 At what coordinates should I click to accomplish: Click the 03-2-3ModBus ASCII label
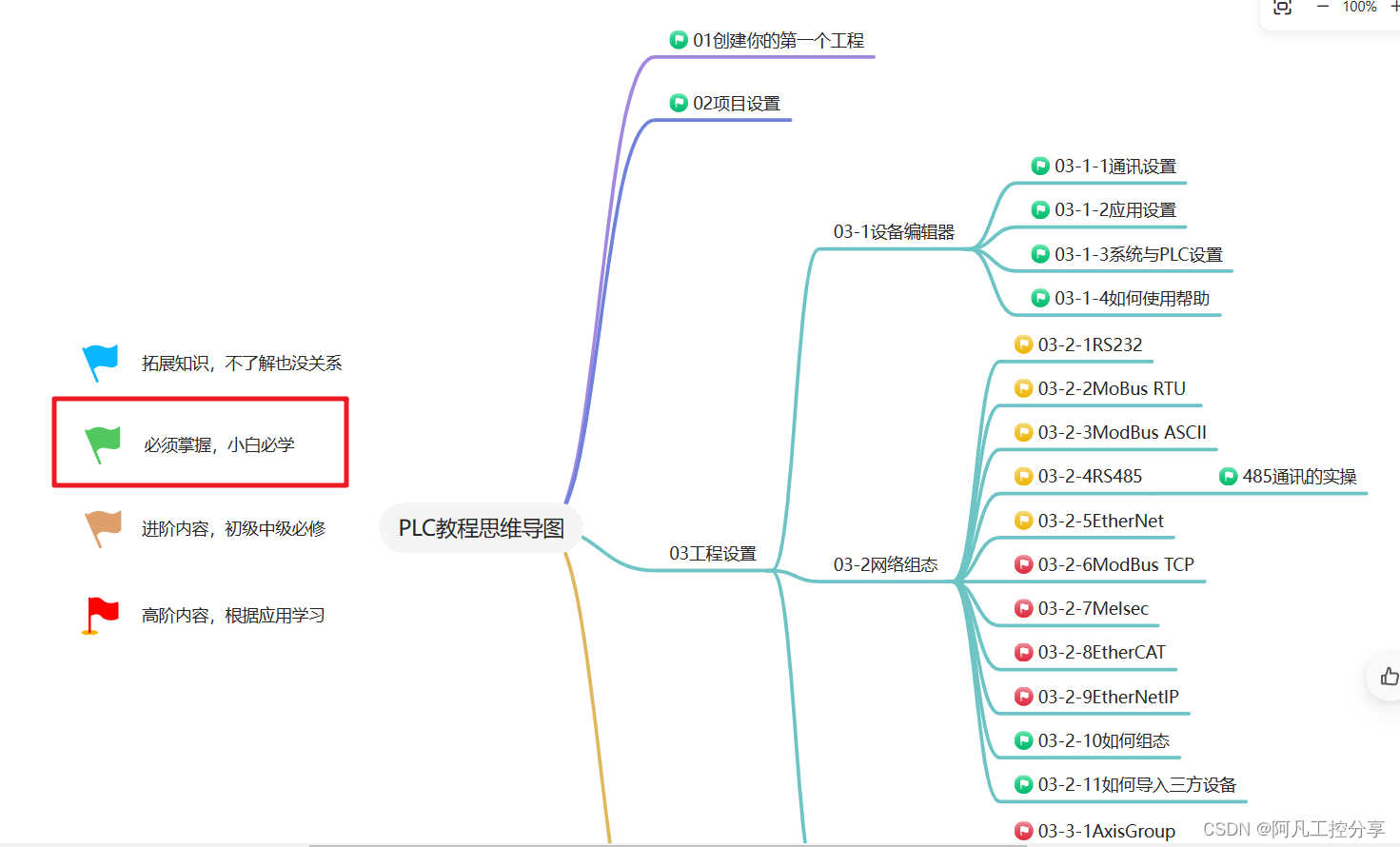1122,432
